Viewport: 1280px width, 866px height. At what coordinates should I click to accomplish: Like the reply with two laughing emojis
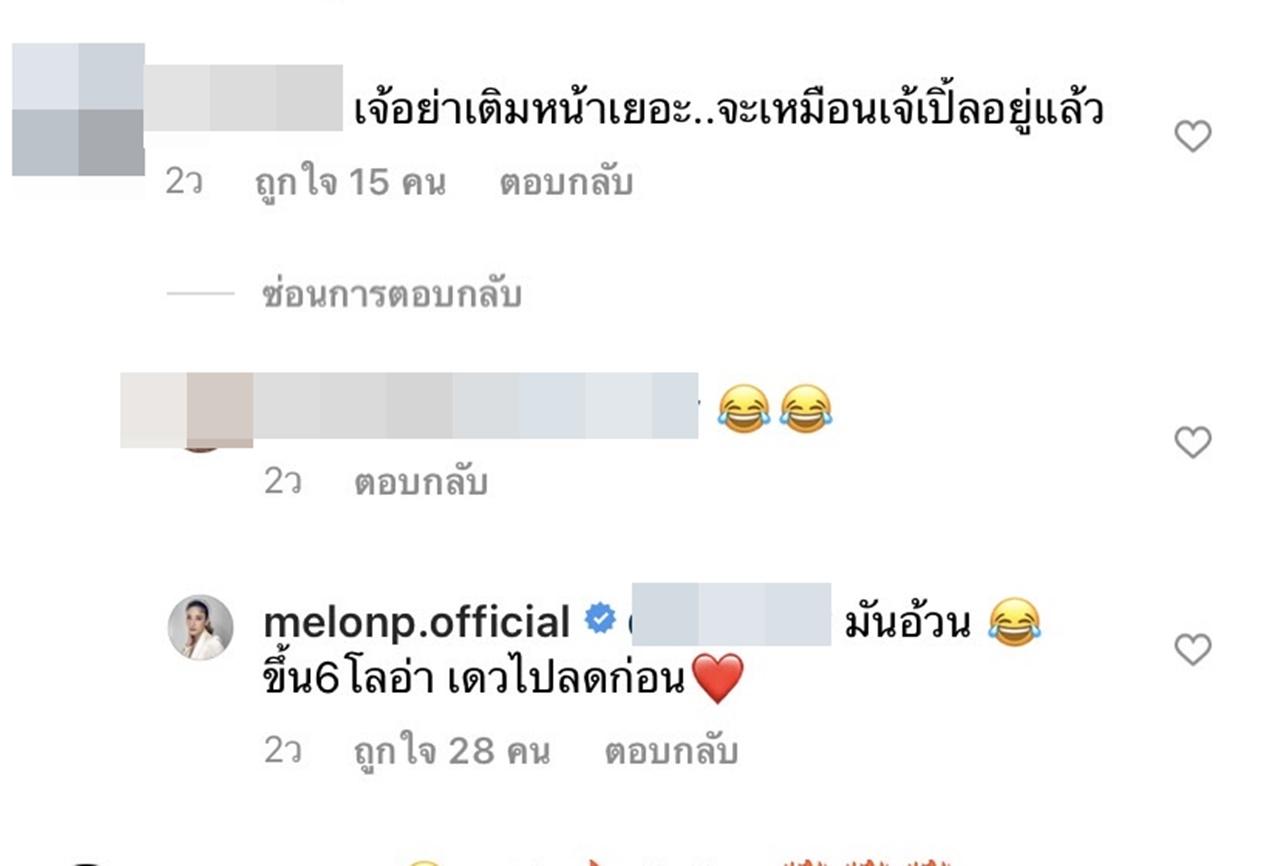1192,442
